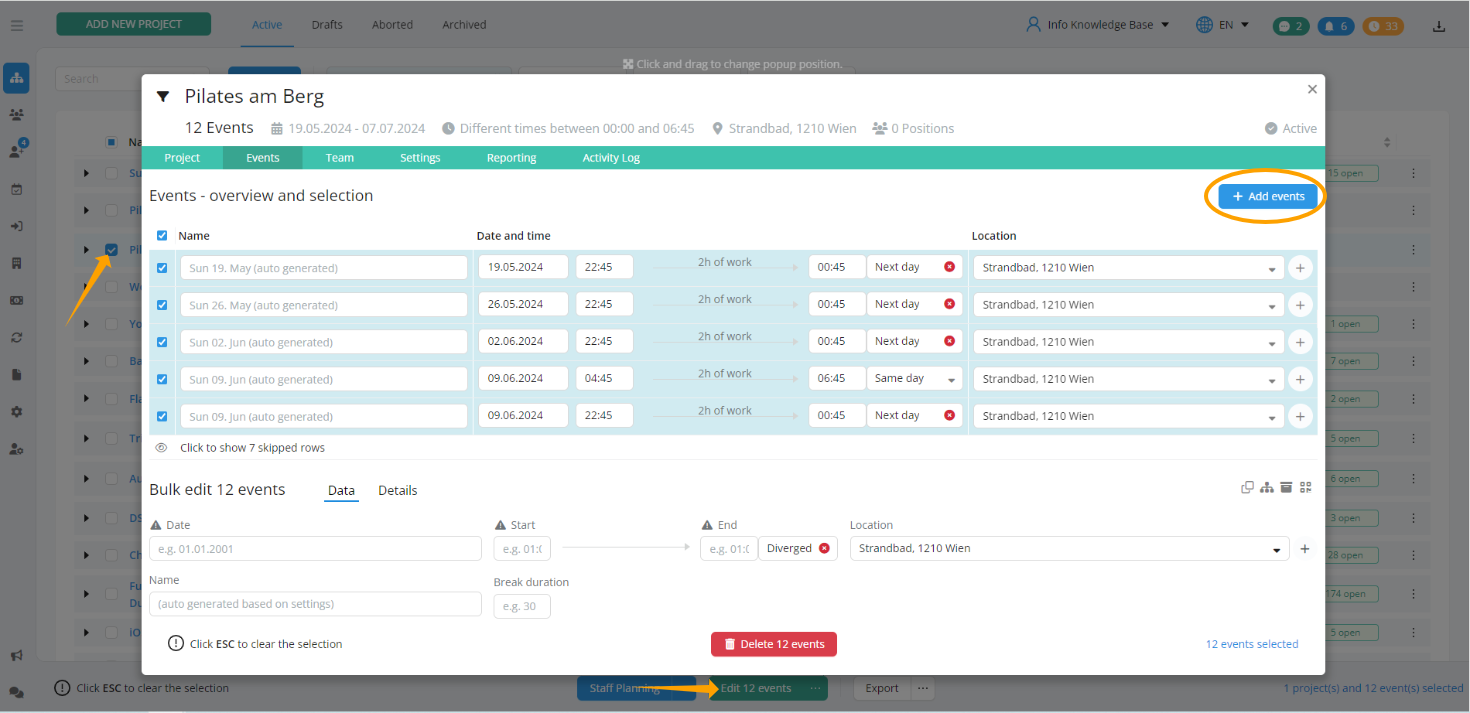Uncheck the 09.06.2024 22:45 event checkbox
The width and height of the screenshot is (1470, 713).
[162, 416]
